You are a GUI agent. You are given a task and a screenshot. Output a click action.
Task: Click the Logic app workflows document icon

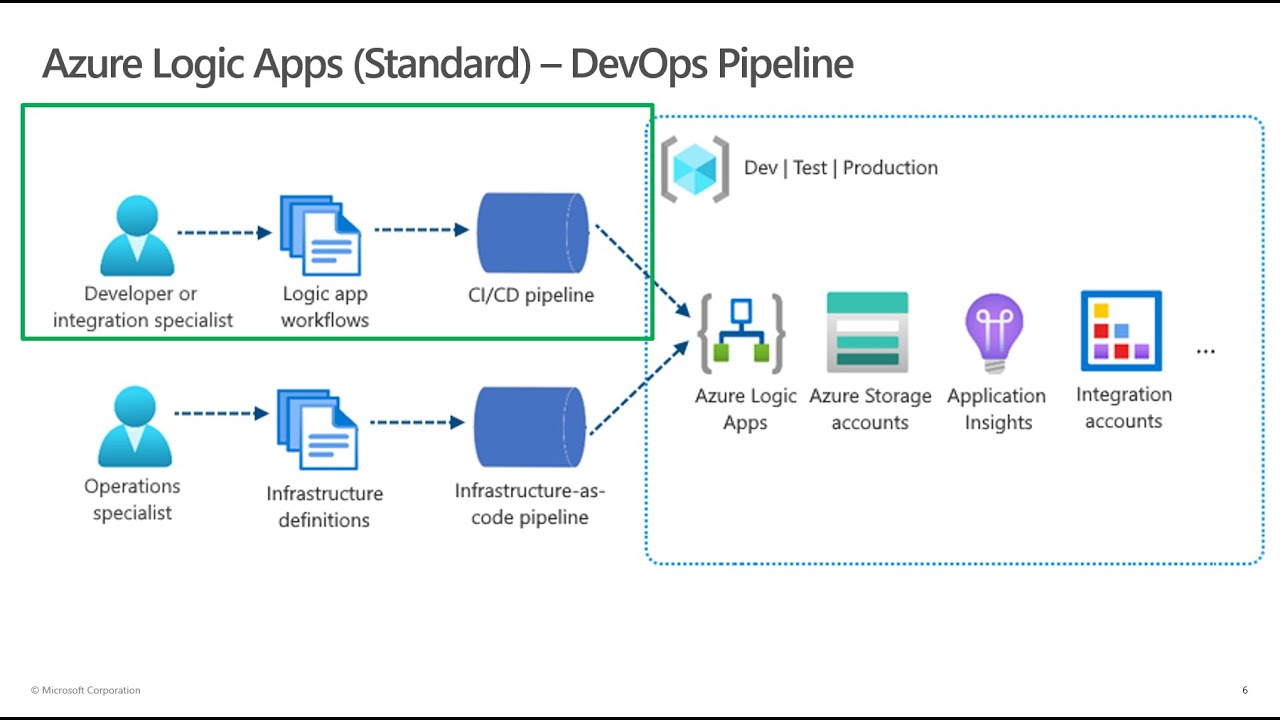(x=321, y=234)
